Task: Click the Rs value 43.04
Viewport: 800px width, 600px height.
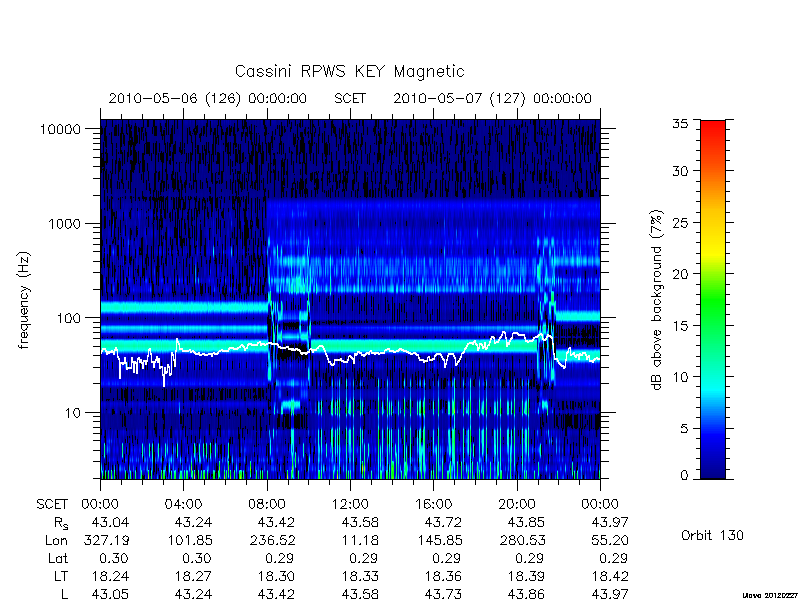Action: click(x=110, y=522)
